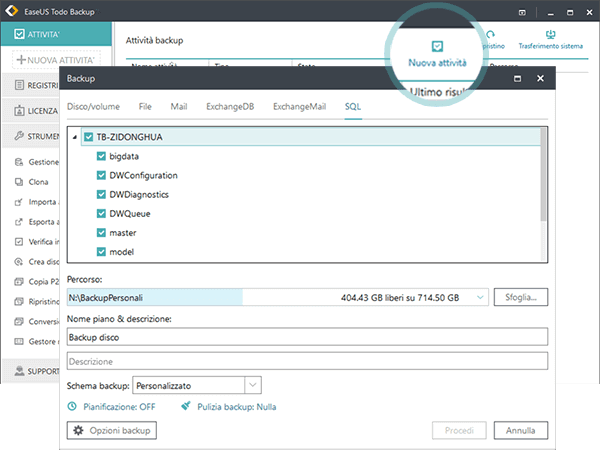Image resolution: width=600 pixels, height=475 pixels.
Task: Click the Procedi button
Action: [x=459, y=431]
